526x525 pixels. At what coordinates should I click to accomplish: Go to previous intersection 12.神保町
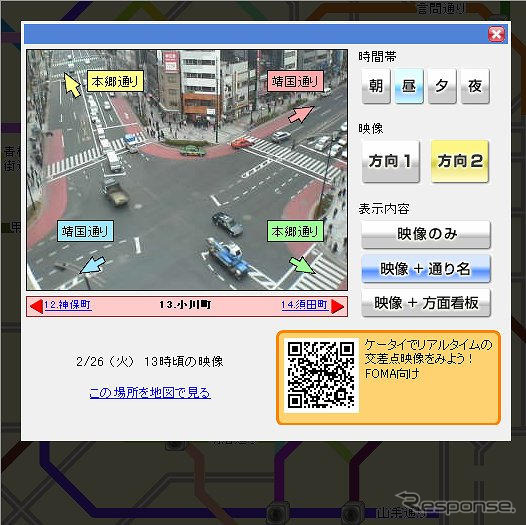(67, 305)
